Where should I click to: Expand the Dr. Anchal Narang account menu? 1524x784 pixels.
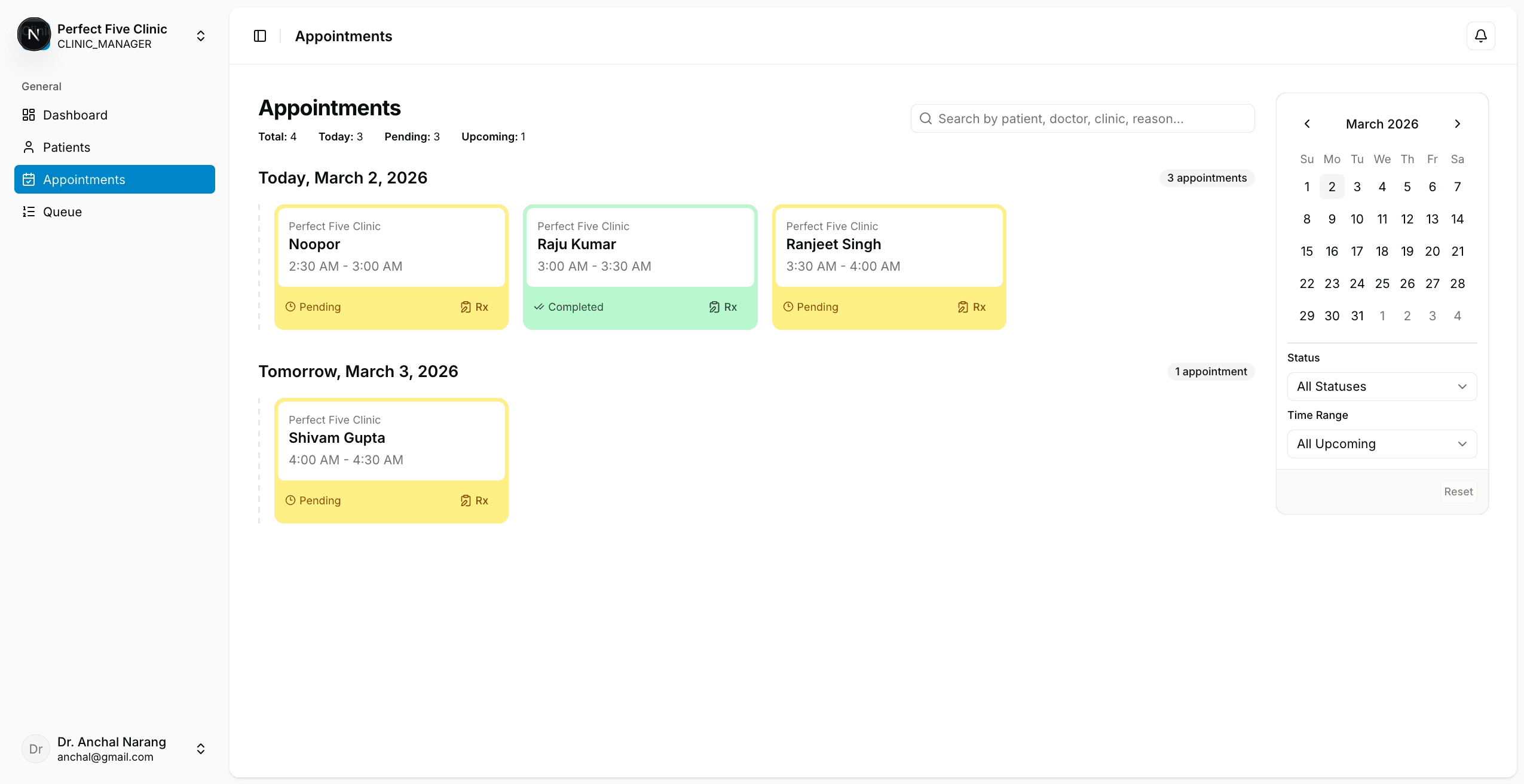tap(200, 748)
